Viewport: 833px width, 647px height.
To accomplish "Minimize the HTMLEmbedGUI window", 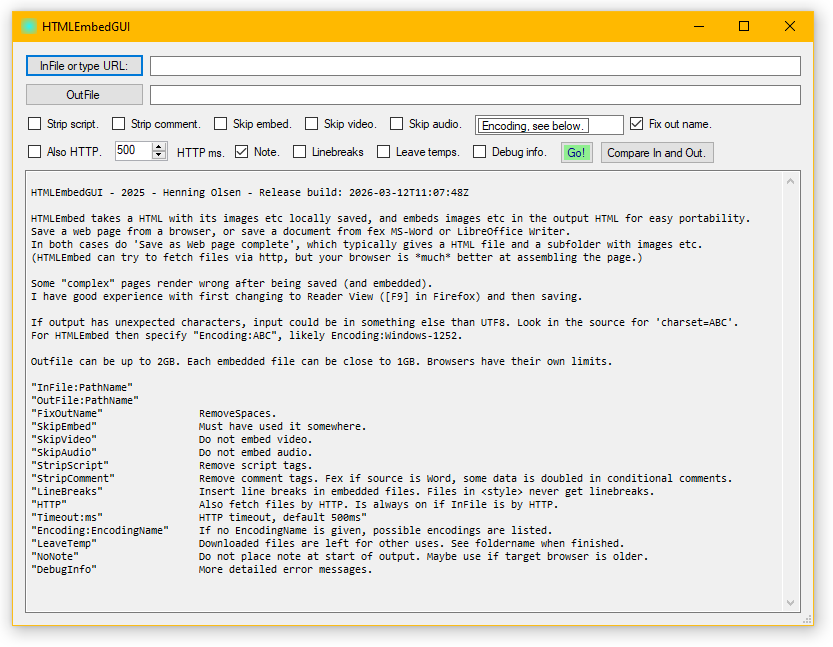I will pos(699,27).
